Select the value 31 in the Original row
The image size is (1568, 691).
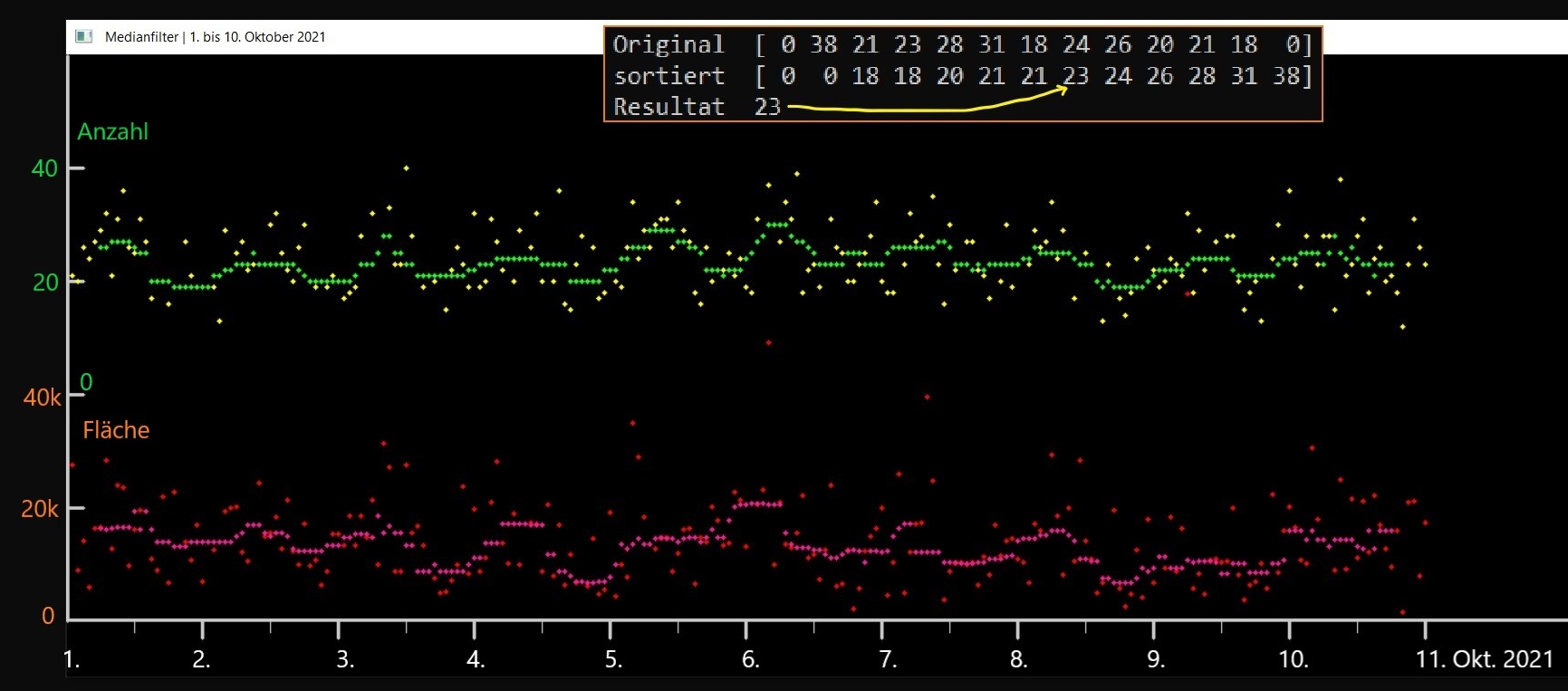tap(991, 44)
